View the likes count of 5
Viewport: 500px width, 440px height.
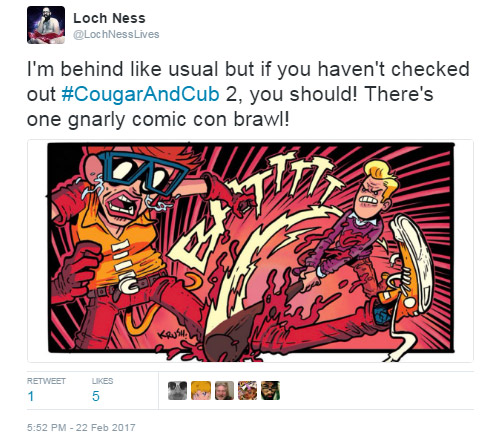(96, 396)
